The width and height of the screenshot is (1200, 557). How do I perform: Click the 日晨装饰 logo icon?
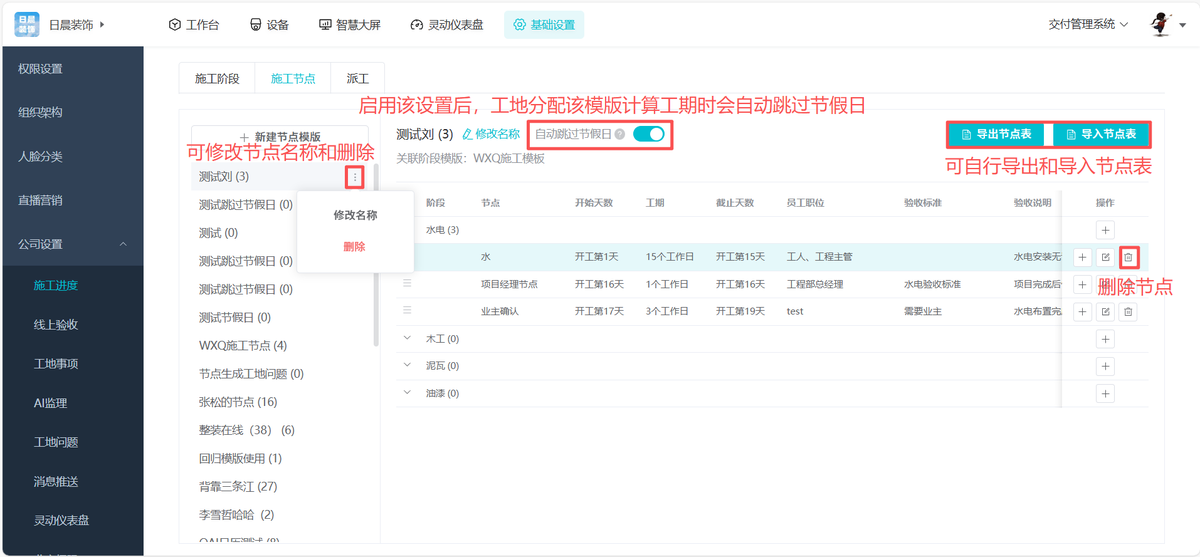point(27,24)
